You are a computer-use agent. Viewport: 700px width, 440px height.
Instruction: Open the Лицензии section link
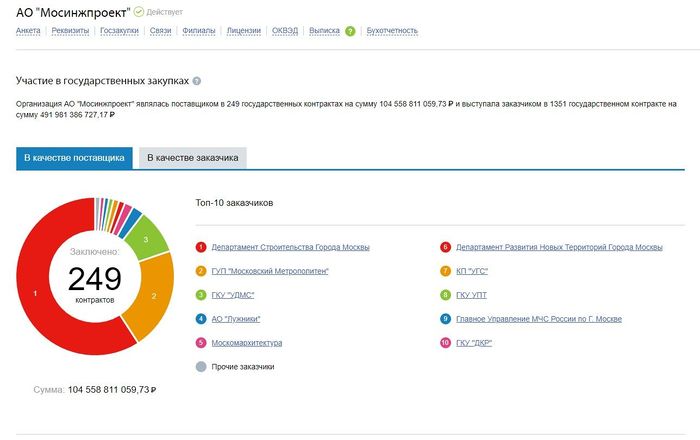[x=244, y=31]
